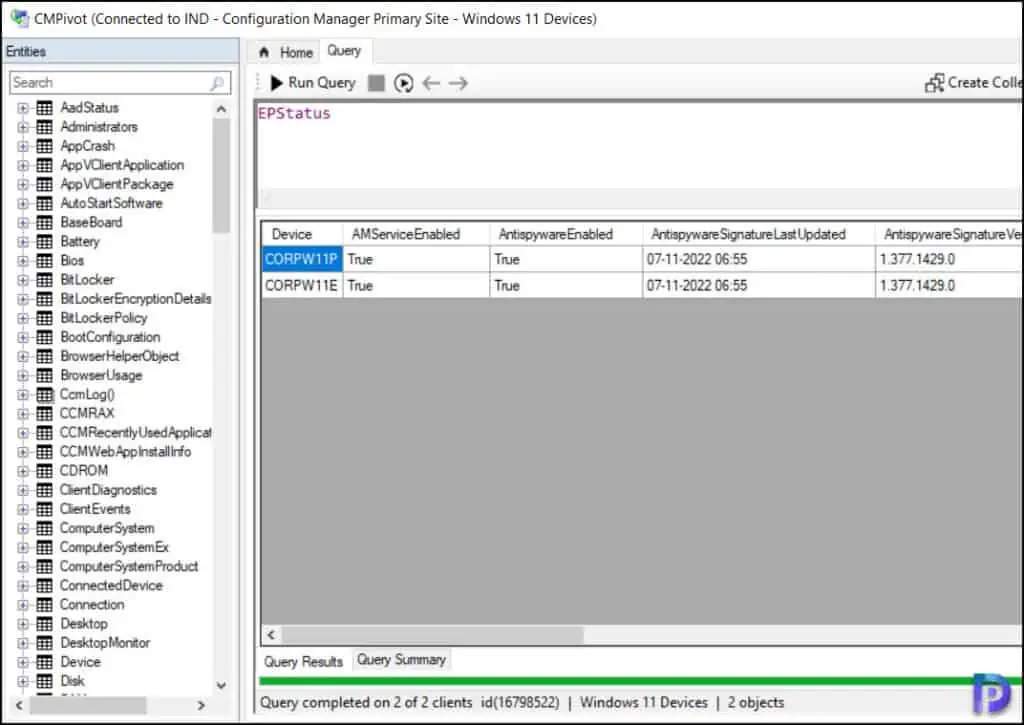Expand the AutoStartSoftware entity node
This screenshot has height=725, width=1024.
tap(23, 203)
